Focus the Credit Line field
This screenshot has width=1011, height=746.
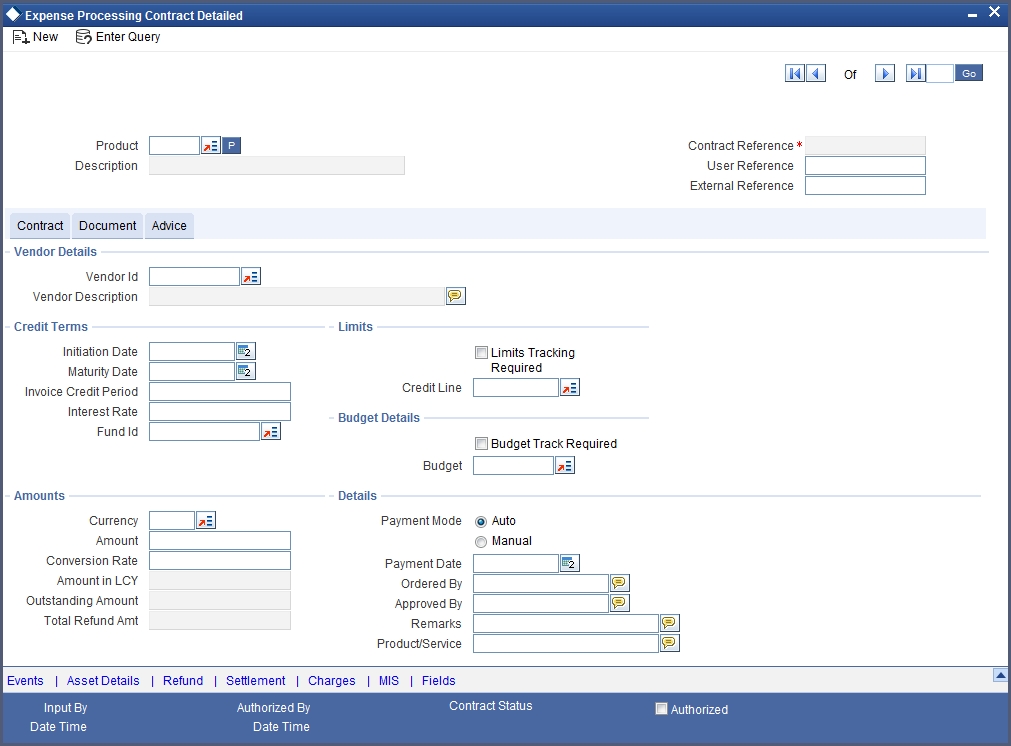tap(516, 388)
